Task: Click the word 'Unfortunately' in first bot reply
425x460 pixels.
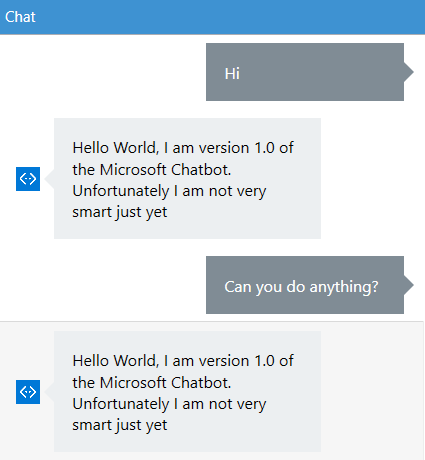Action: (121, 191)
